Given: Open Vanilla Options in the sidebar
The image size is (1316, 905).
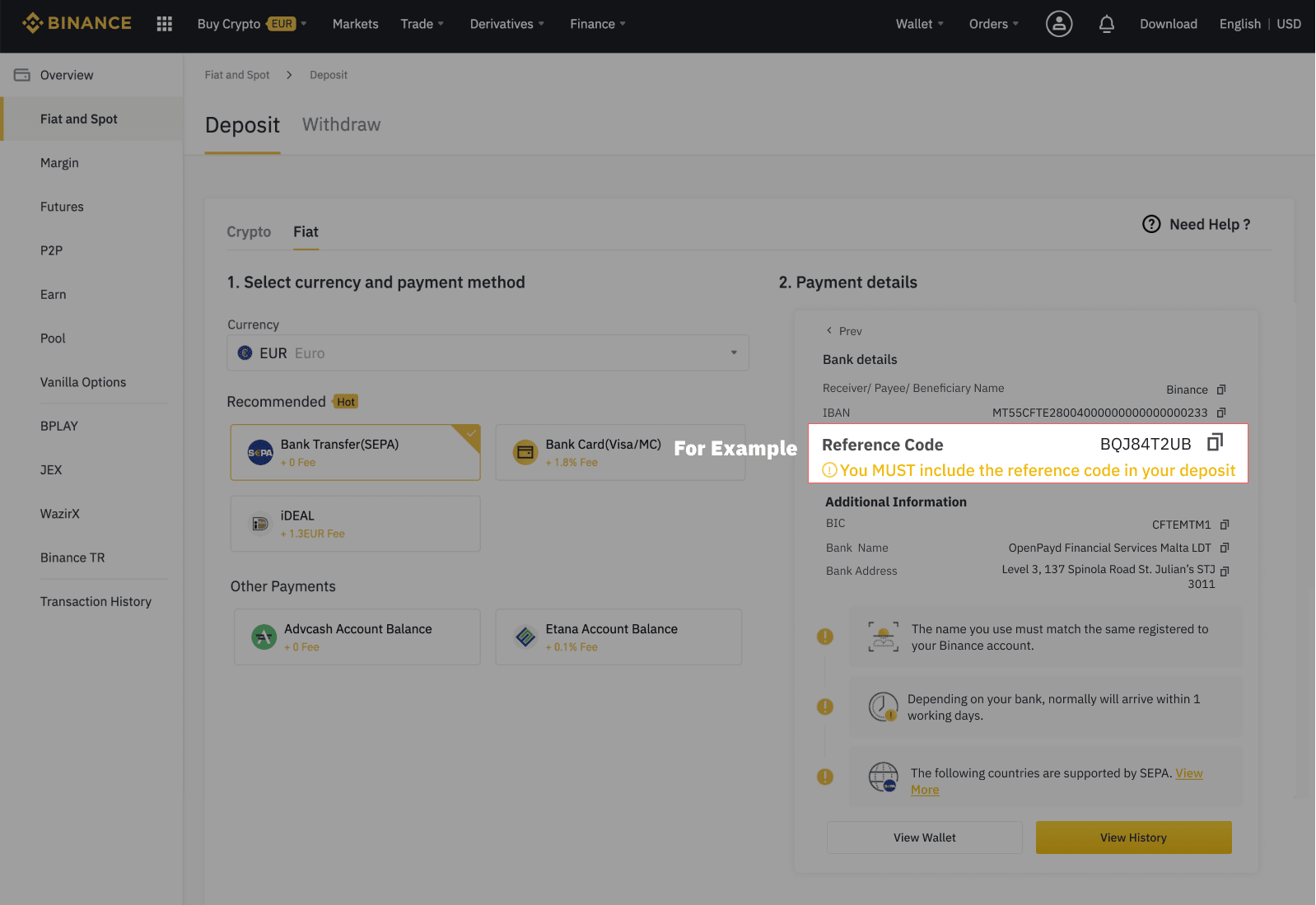Looking at the screenshot, I should [x=83, y=382].
